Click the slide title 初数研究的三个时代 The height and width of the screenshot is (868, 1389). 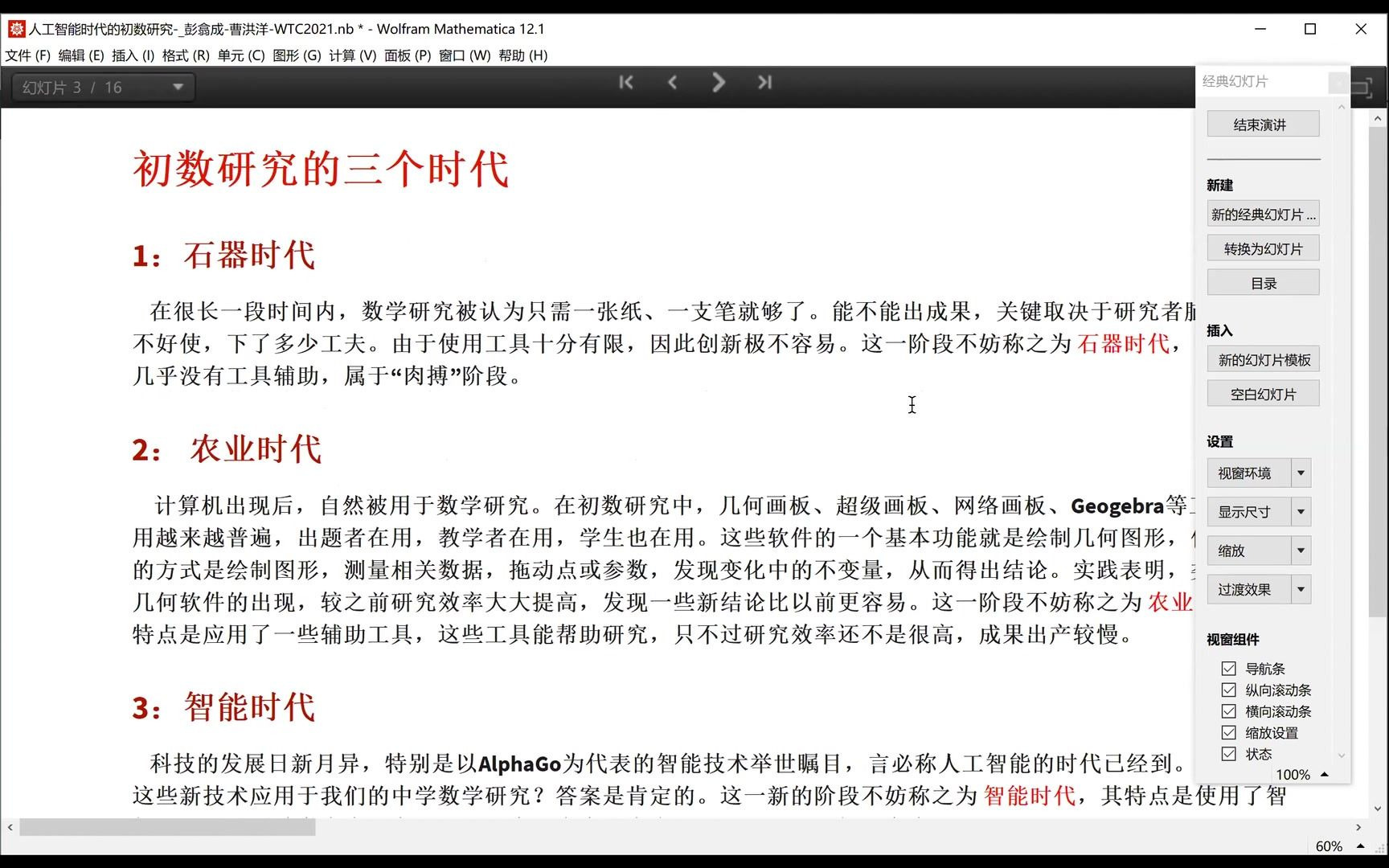(x=321, y=170)
